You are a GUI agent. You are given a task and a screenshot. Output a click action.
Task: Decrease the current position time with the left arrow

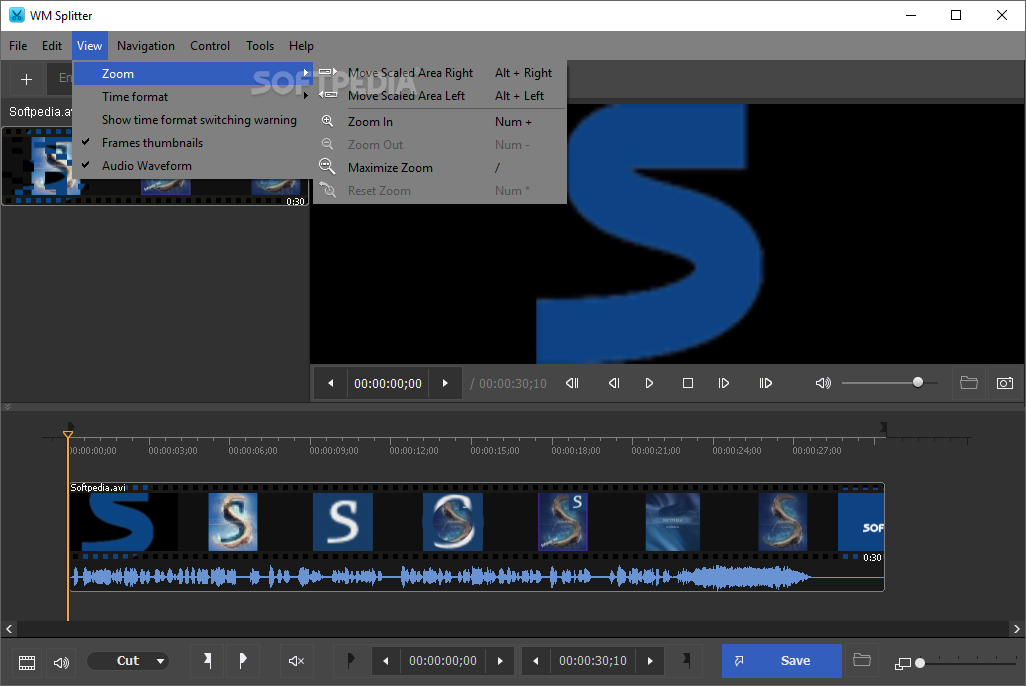331,384
